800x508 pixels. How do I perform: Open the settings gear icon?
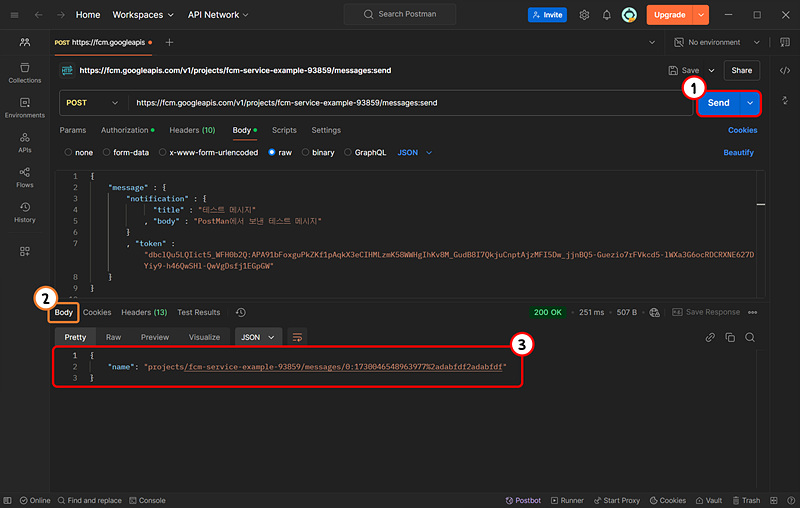coord(584,15)
